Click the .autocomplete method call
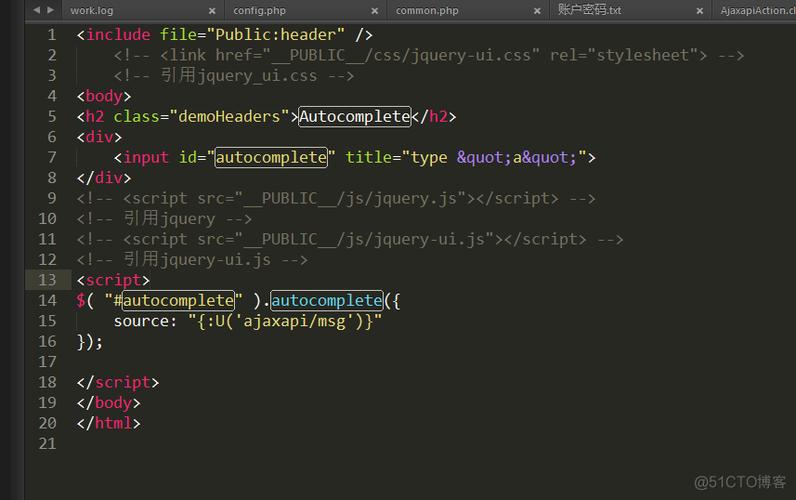The image size is (796, 500). click(326, 301)
